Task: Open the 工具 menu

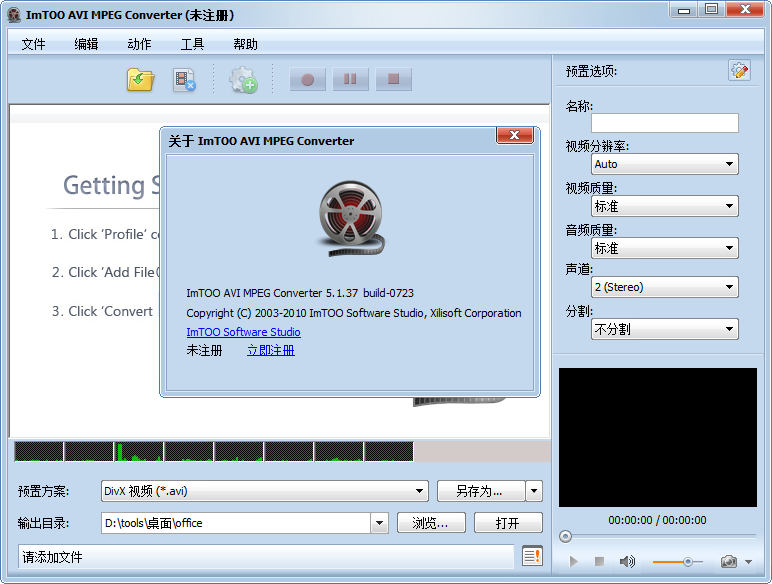Action: [x=192, y=44]
